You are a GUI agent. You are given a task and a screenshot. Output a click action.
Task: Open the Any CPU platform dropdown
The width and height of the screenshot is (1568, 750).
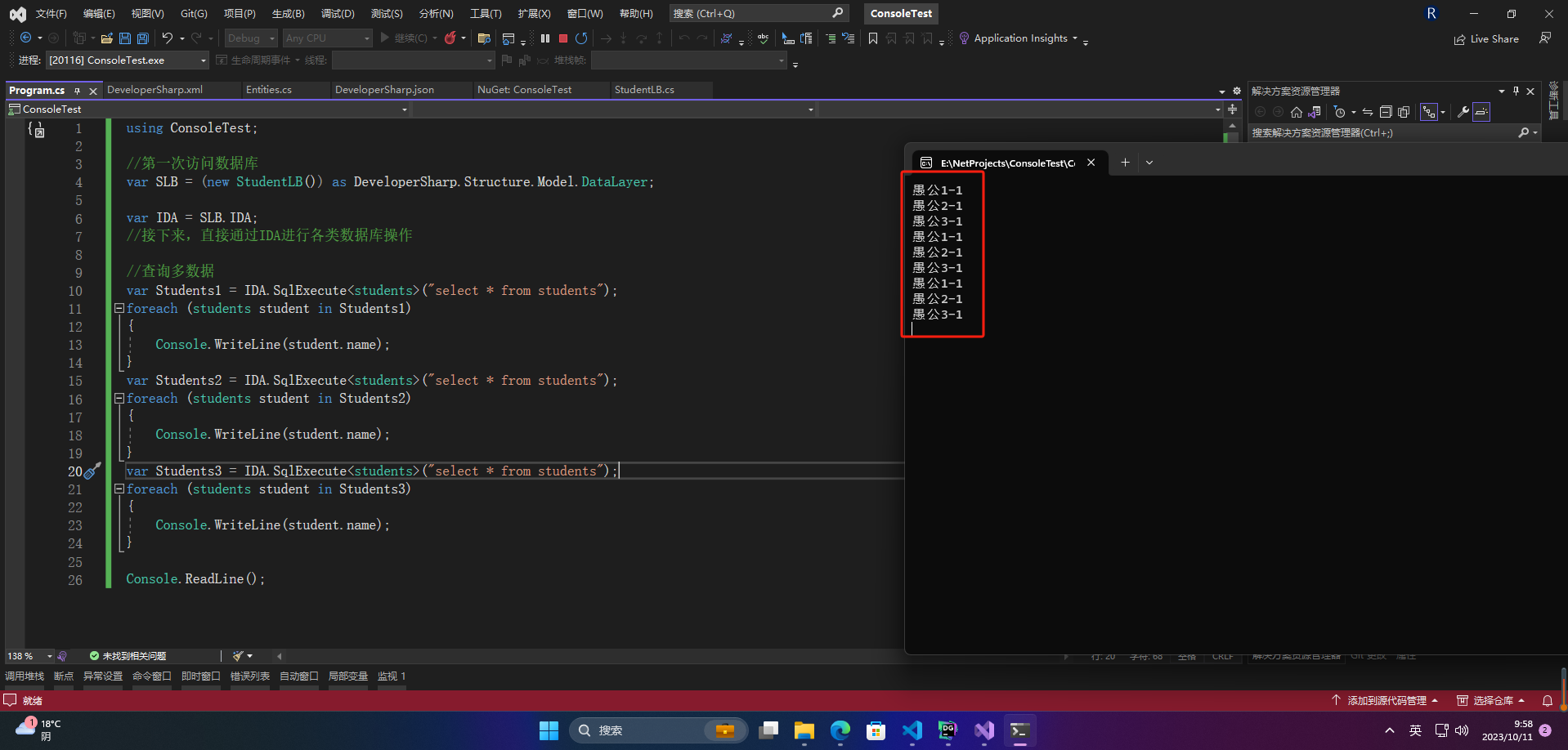[328, 38]
